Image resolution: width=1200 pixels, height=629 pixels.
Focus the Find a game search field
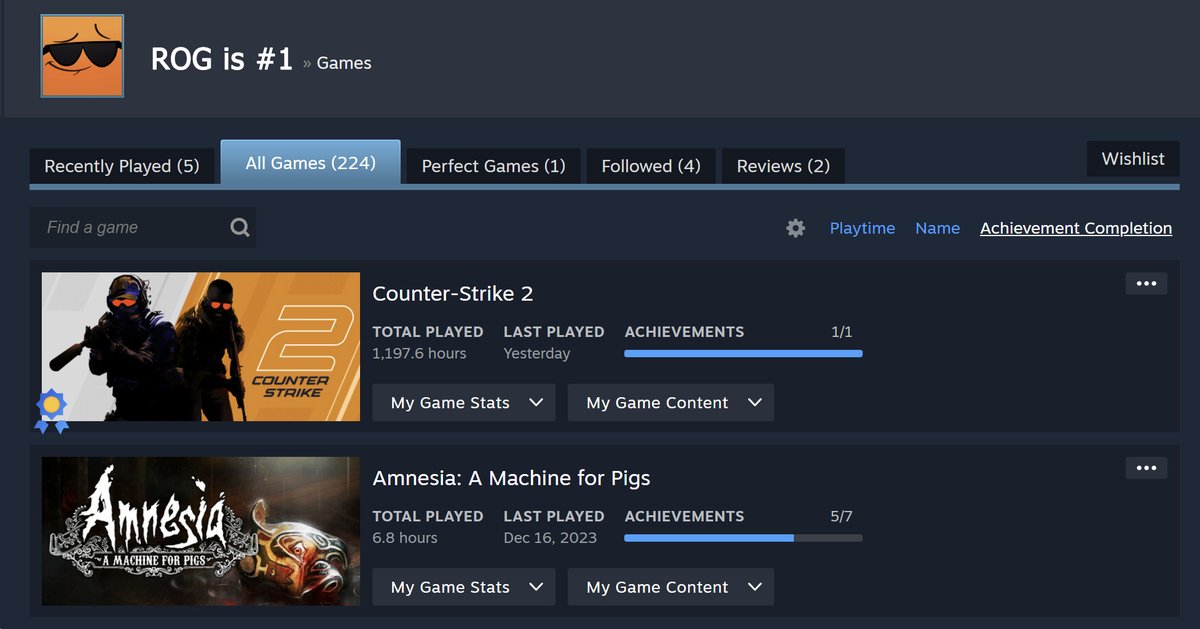coord(143,227)
